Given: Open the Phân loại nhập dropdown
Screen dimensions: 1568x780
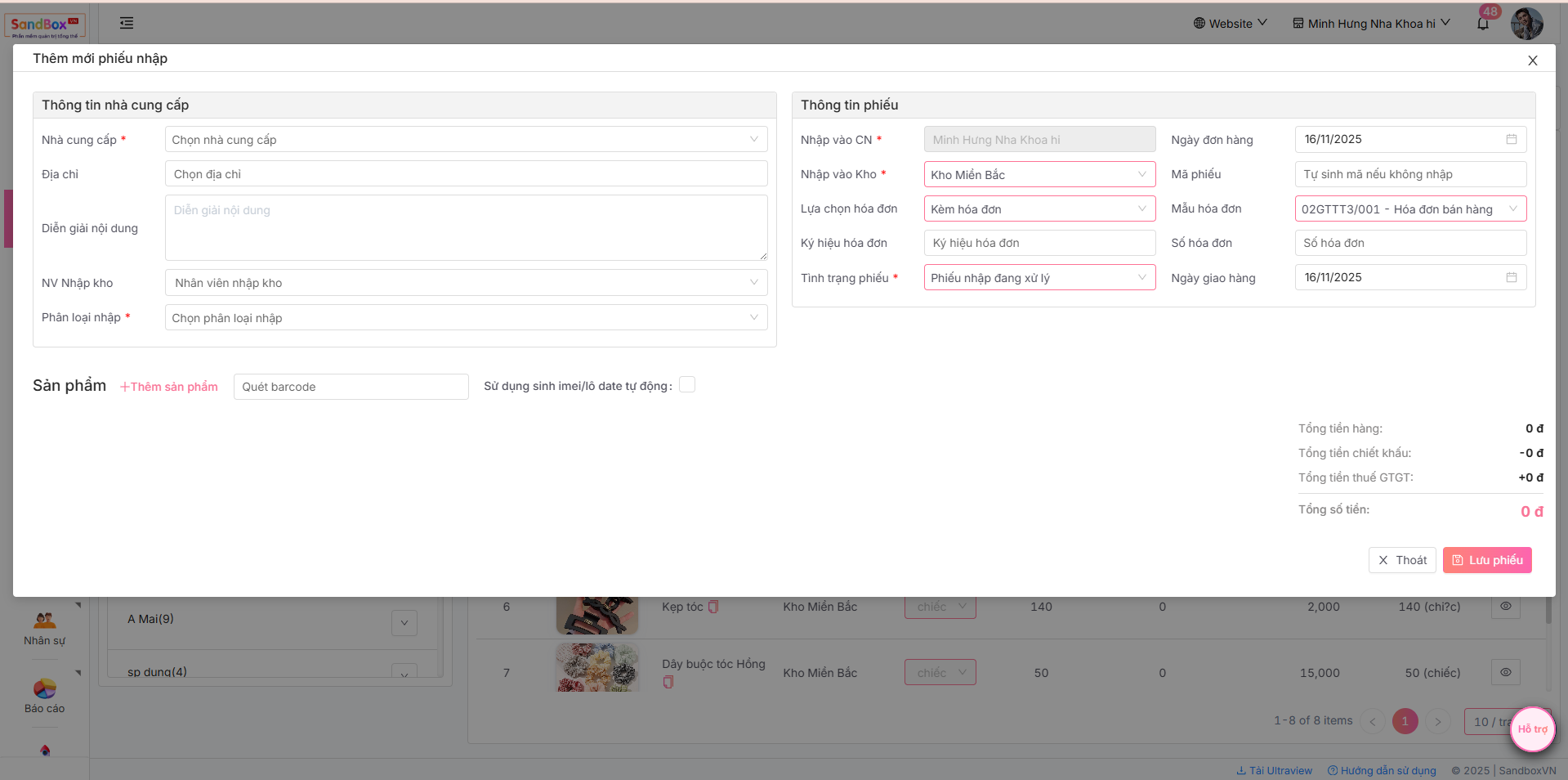Looking at the screenshot, I should click(466, 318).
